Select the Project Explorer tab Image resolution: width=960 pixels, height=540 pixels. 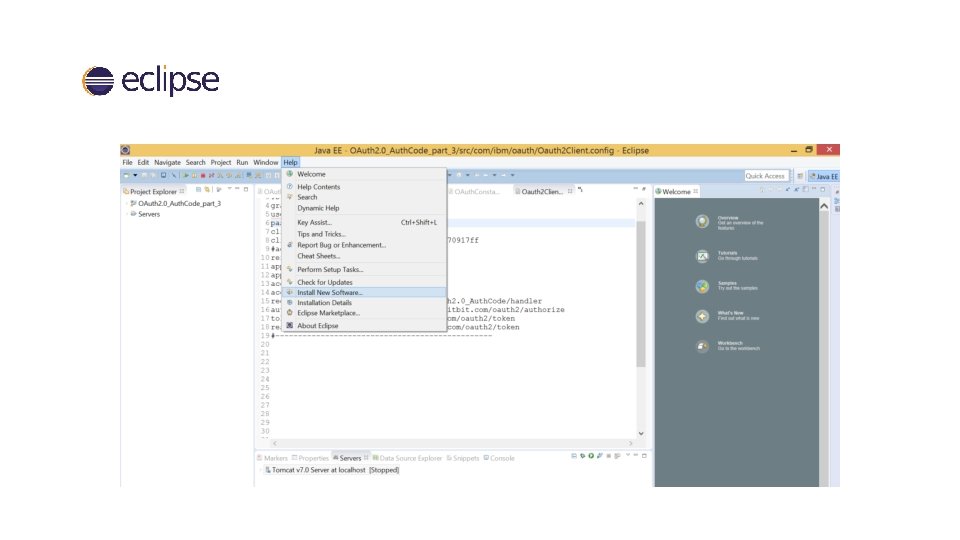[153, 191]
